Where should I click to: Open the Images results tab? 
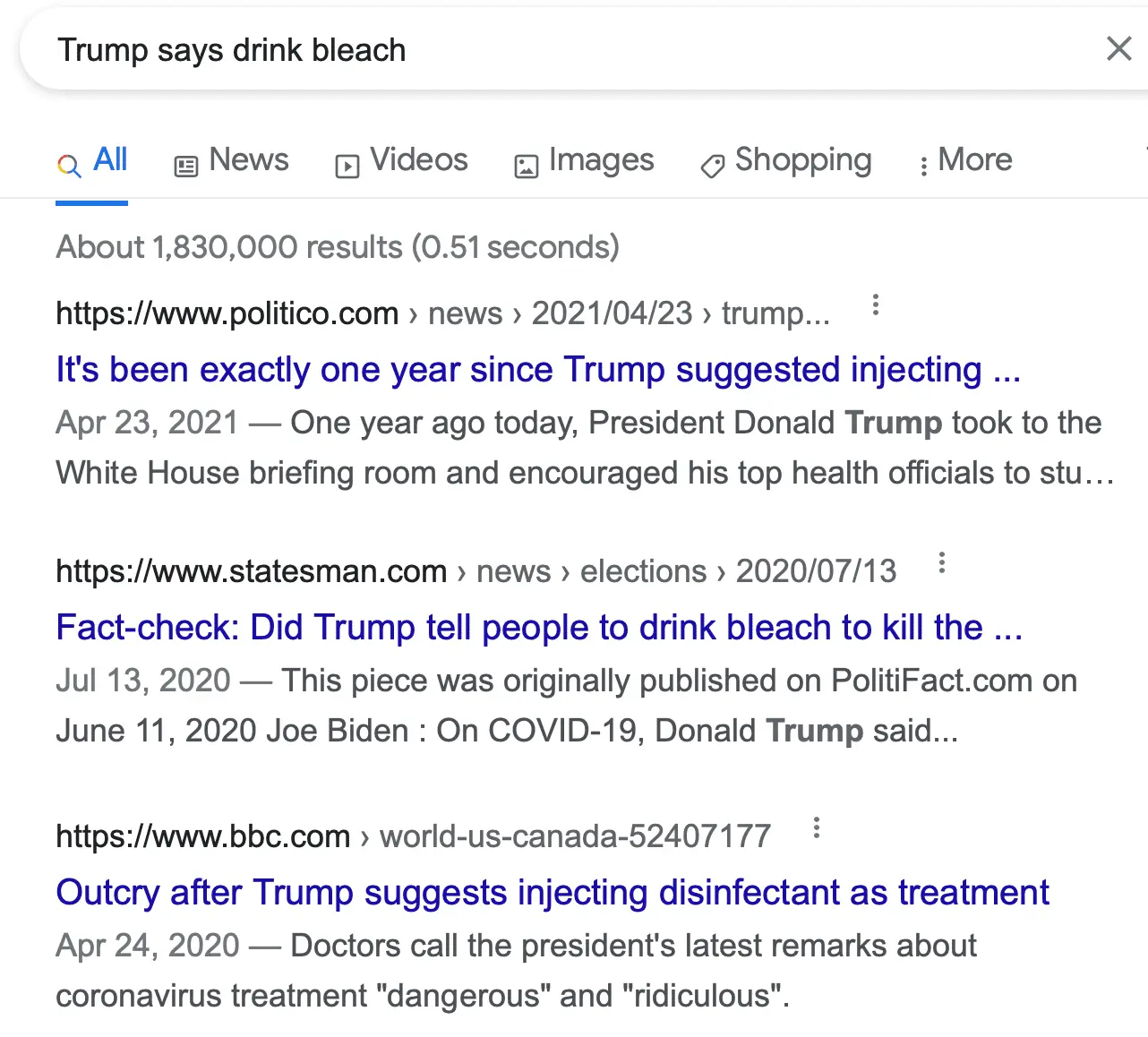point(601,160)
